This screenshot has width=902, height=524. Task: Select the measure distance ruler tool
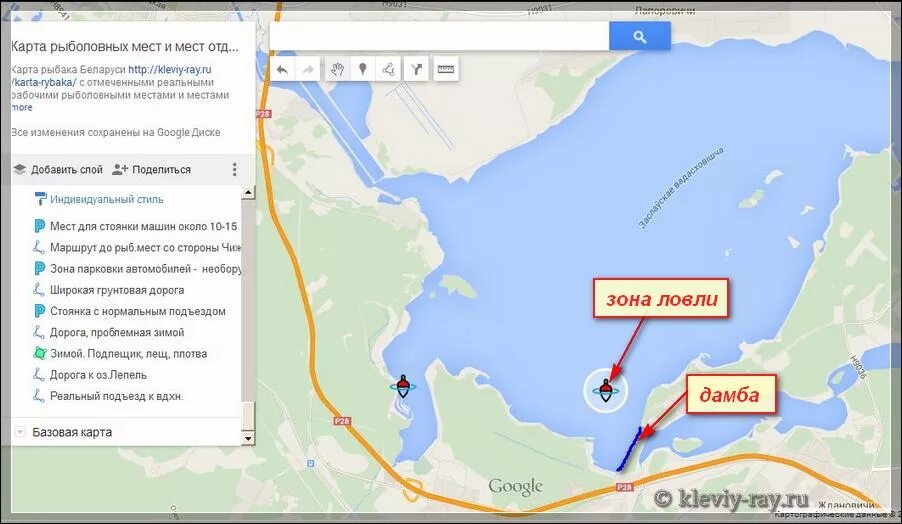coord(446,70)
